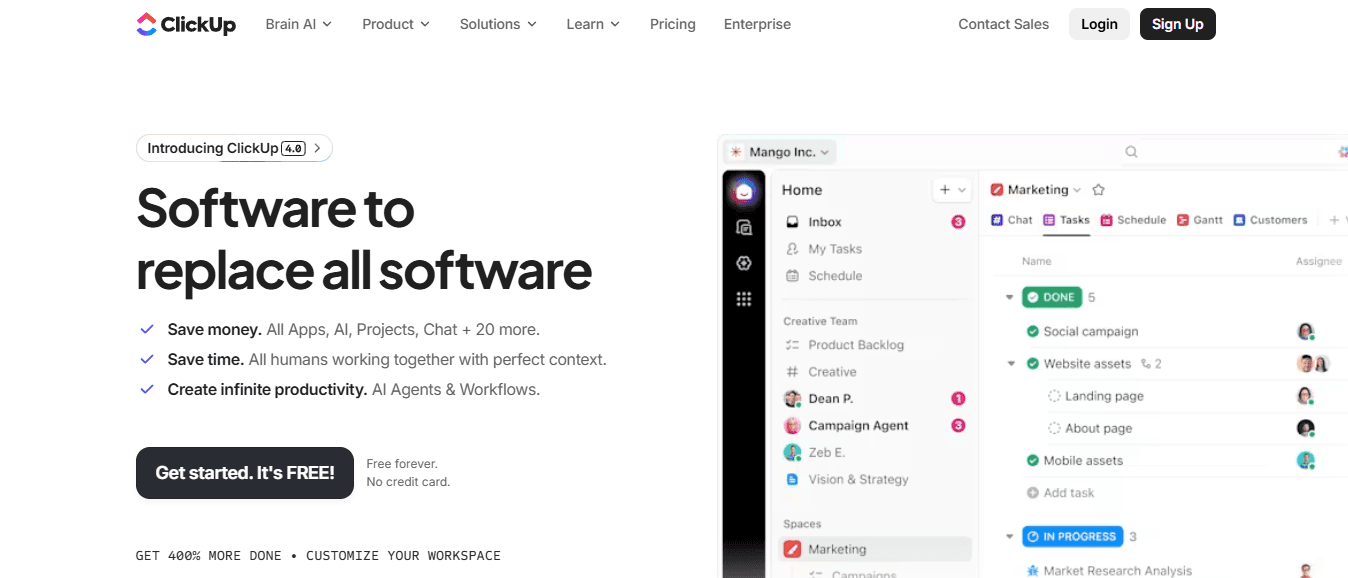Click Add task under Mobile assets
This screenshot has width=1348, height=578.
tap(1061, 493)
